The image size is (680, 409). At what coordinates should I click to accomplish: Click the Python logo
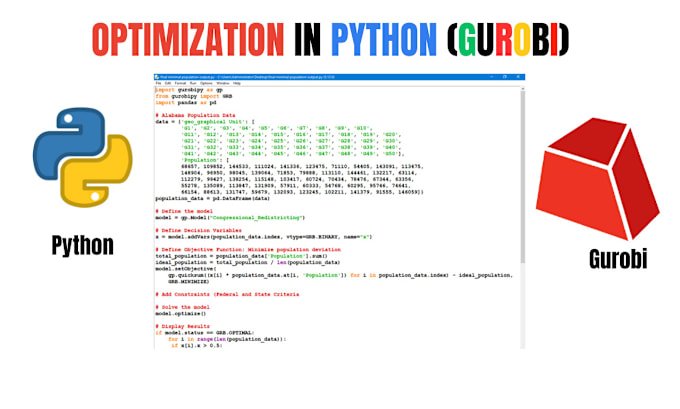pyautogui.click(x=82, y=157)
